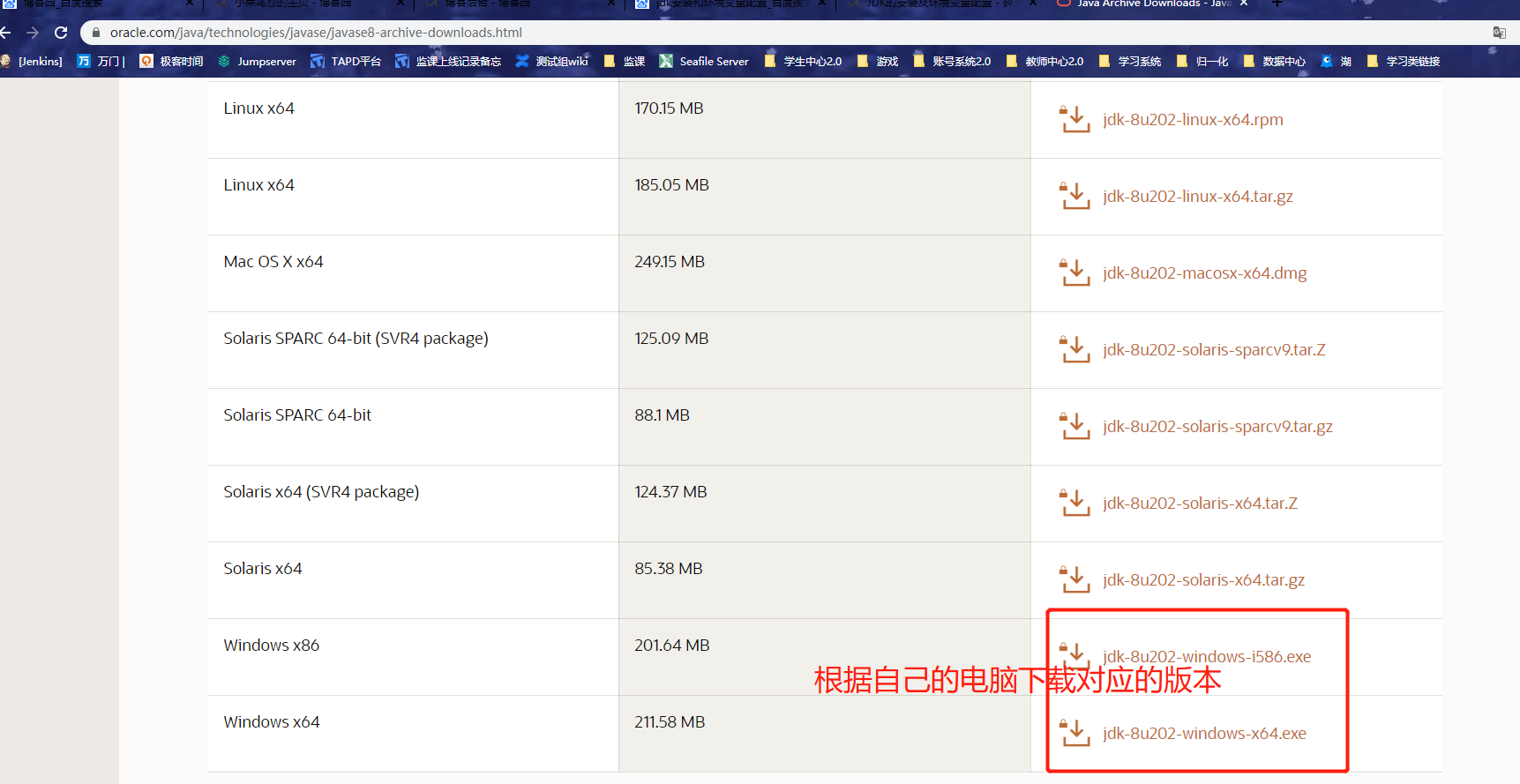The width and height of the screenshot is (1520, 784).
Task: Select the Solaris x64 (SVR4 package) label
Action: pos(321,492)
